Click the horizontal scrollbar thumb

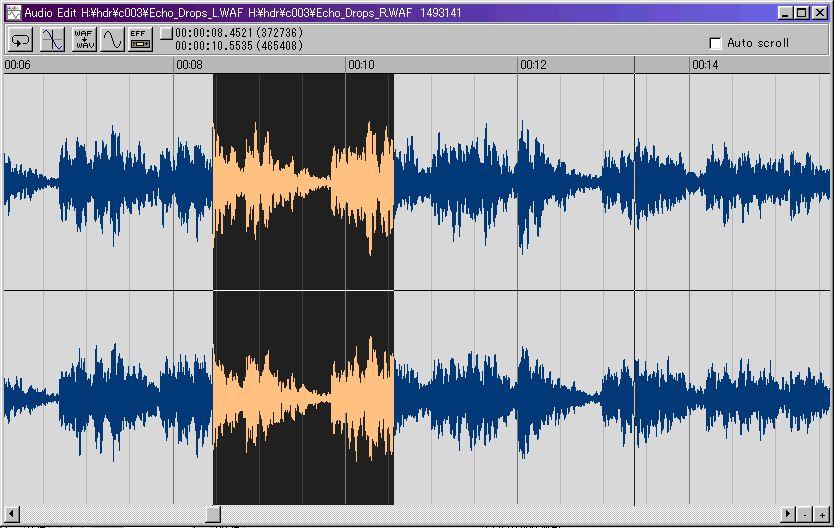[x=213, y=514]
